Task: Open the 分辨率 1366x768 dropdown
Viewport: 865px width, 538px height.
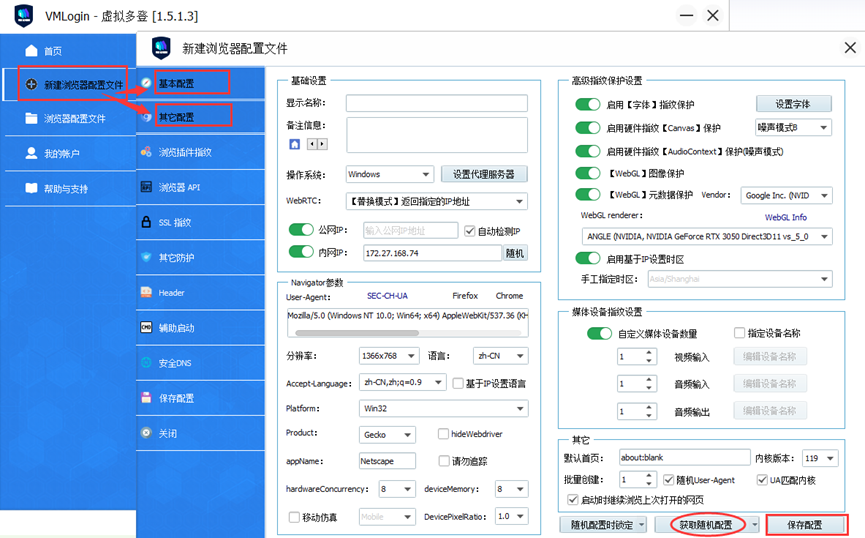Action: [389, 356]
